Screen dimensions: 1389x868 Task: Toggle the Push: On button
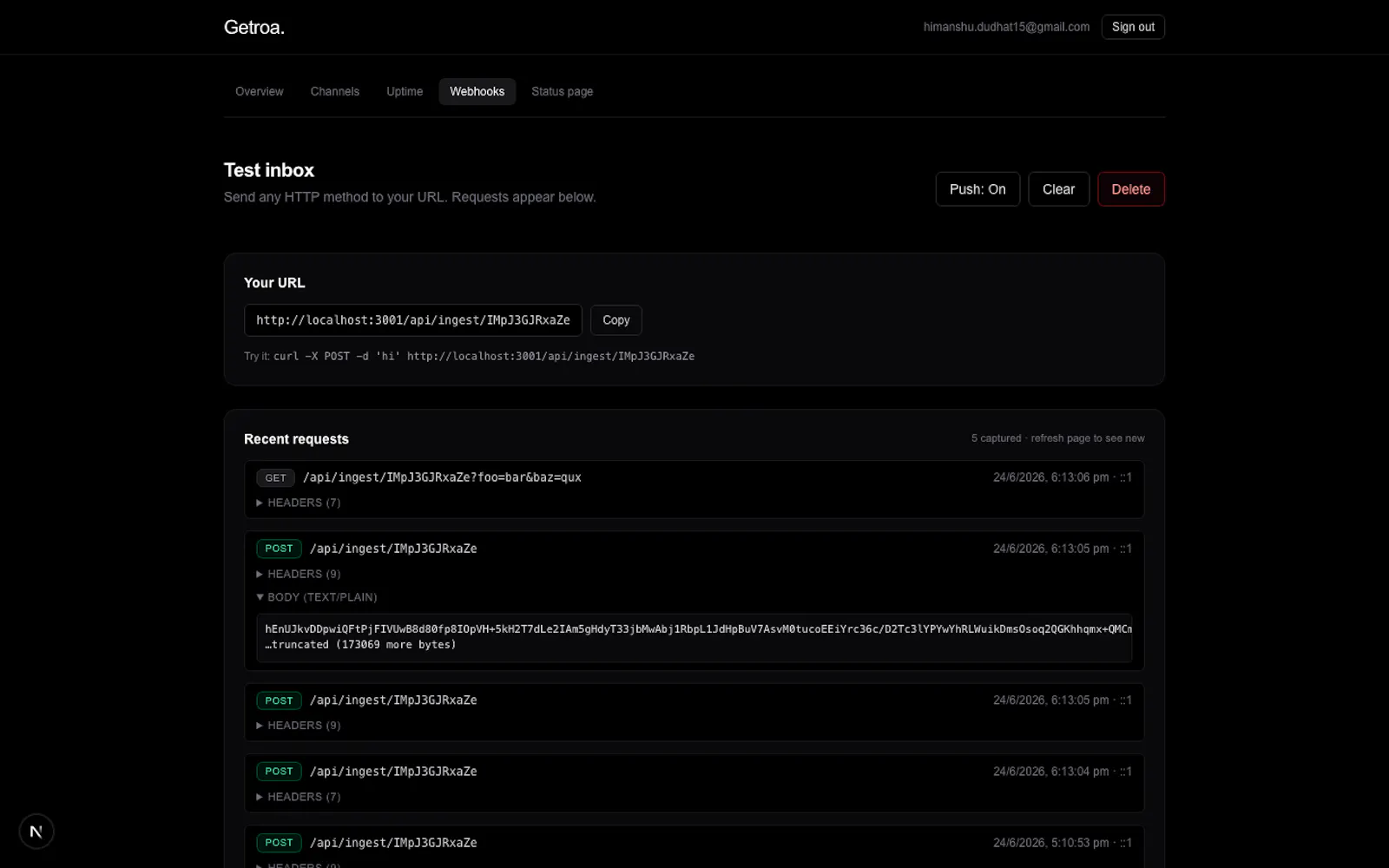click(x=978, y=189)
